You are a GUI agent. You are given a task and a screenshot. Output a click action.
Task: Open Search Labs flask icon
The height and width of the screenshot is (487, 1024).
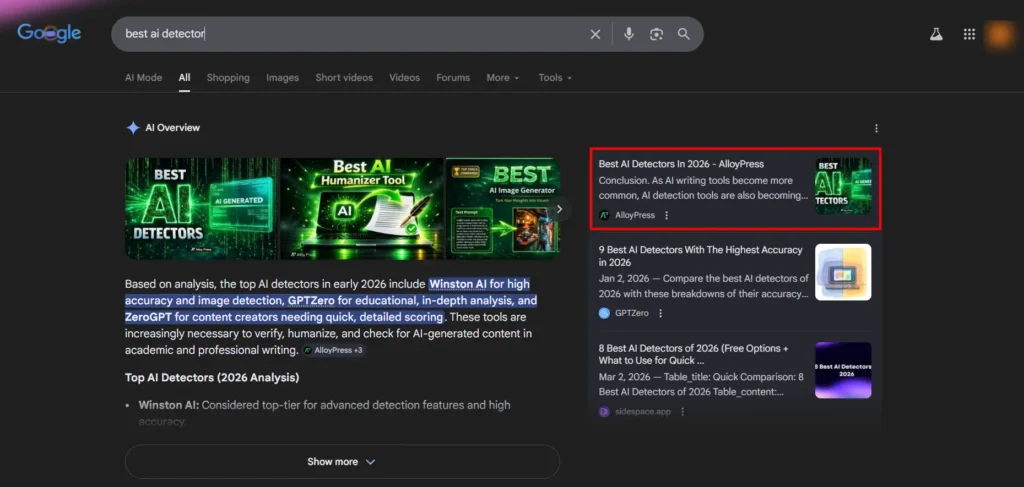pyautogui.click(x=936, y=35)
